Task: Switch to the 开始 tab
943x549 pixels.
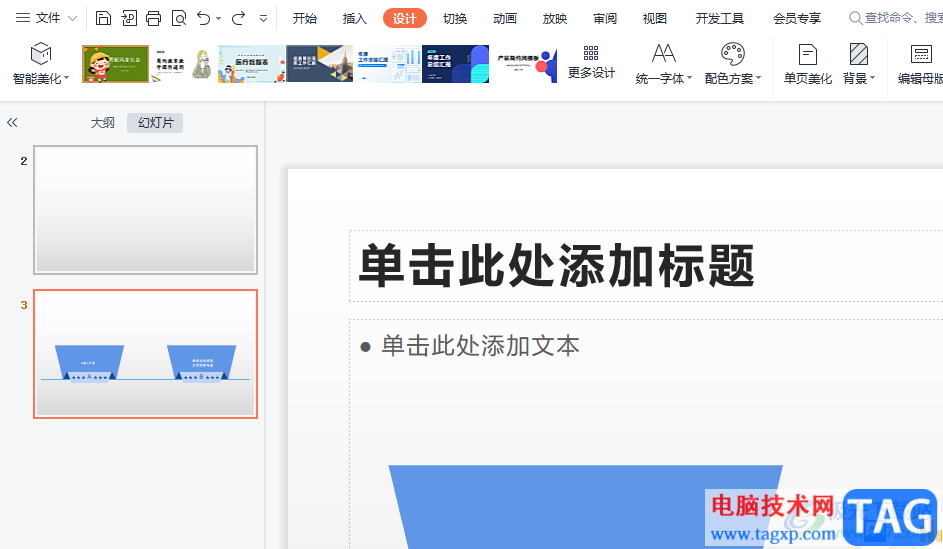Action: pos(305,19)
